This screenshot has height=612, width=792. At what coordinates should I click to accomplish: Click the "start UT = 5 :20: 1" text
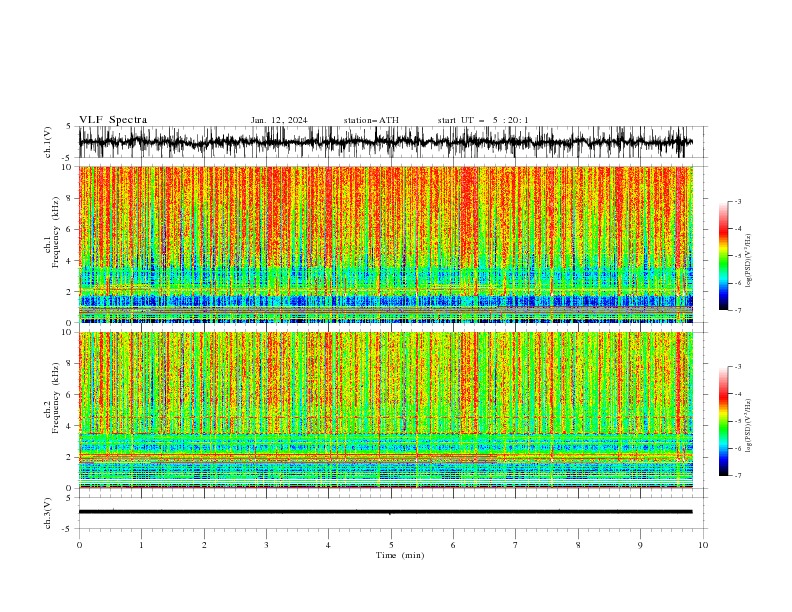[483, 120]
